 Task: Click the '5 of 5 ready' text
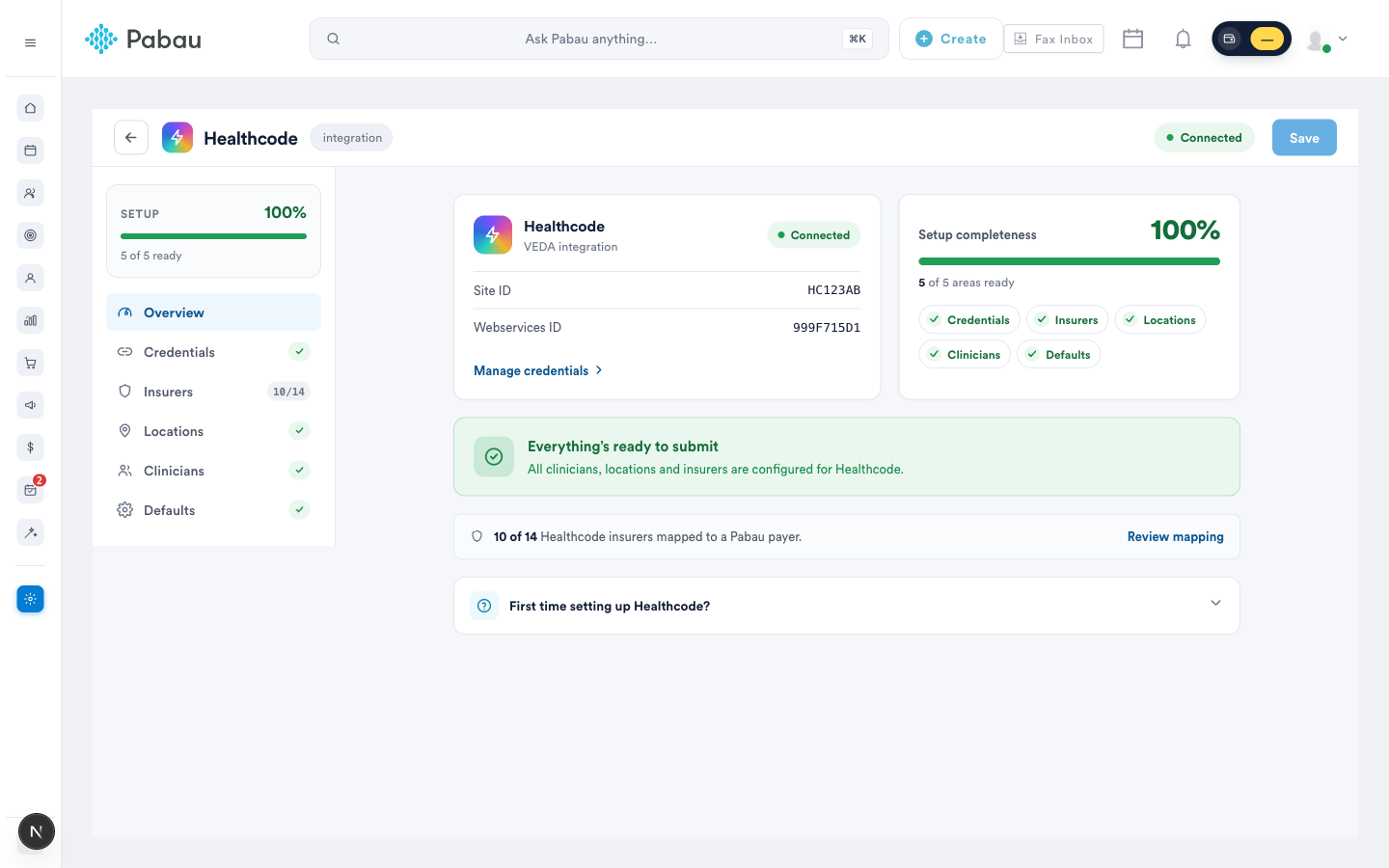point(151,256)
